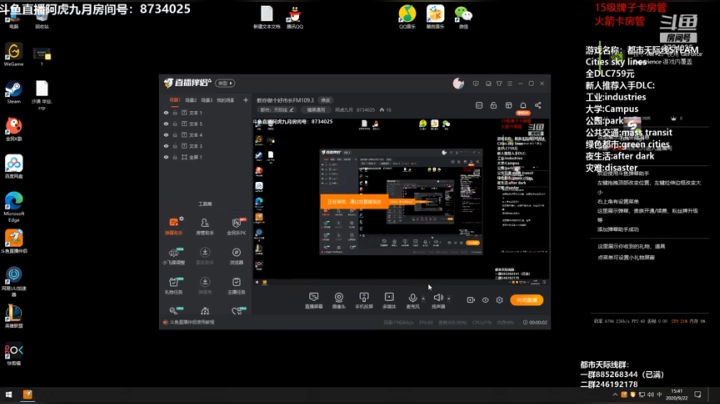Open Steam desktop shortcut
Viewport: 720px width, 404px height.
point(14,92)
